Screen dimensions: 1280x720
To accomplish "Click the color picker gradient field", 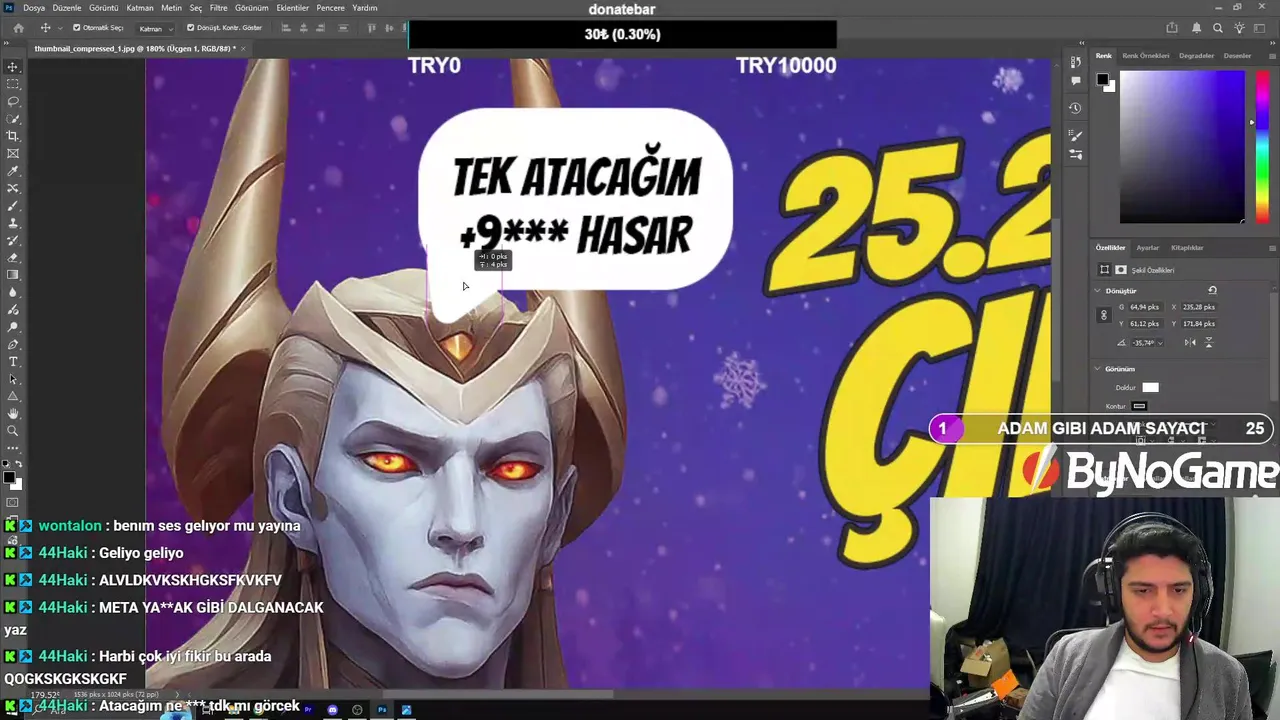I will pos(1183,147).
